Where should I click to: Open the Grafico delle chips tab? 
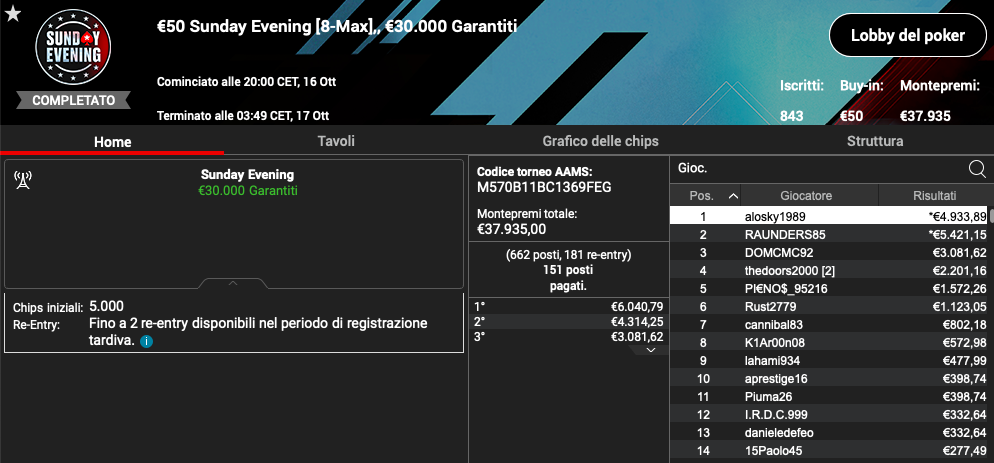(600, 141)
